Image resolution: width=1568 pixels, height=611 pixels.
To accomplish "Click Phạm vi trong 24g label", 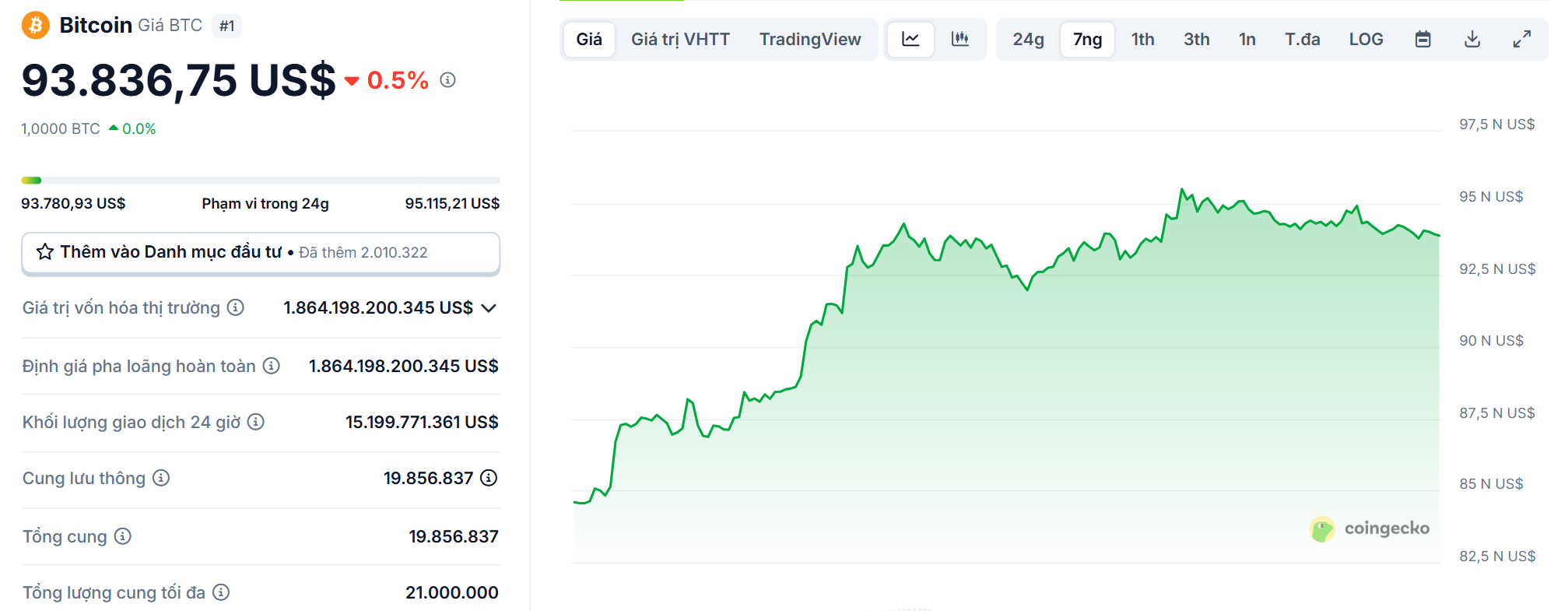I will [265, 203].
